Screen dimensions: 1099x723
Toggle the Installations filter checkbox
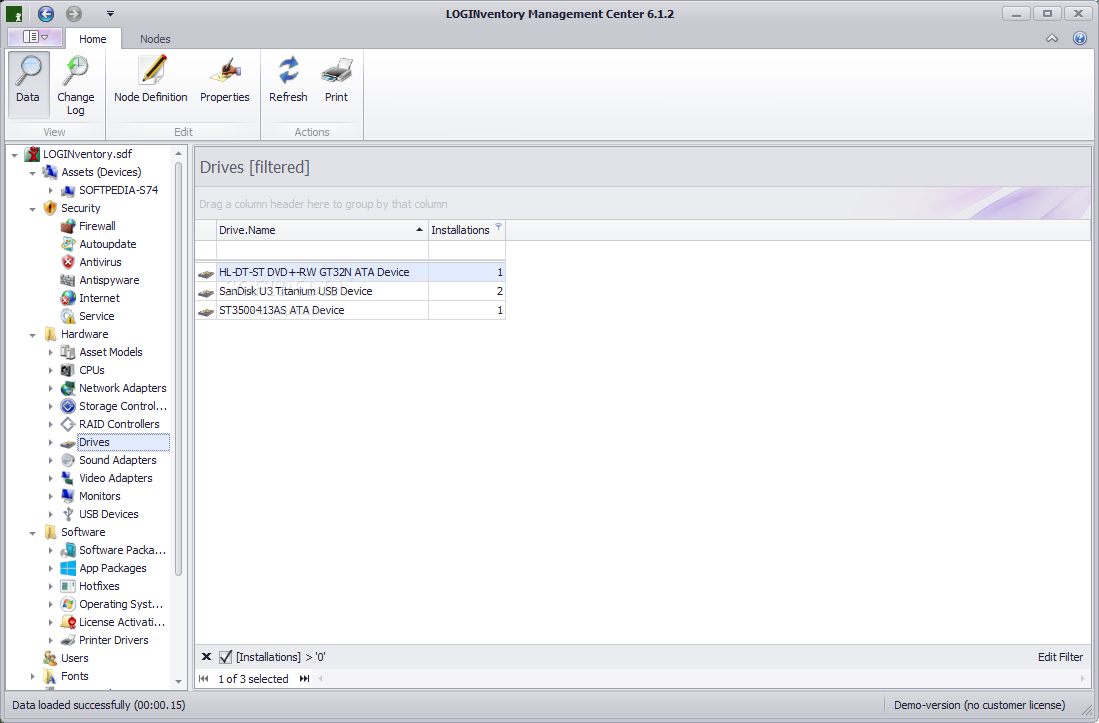225,657
